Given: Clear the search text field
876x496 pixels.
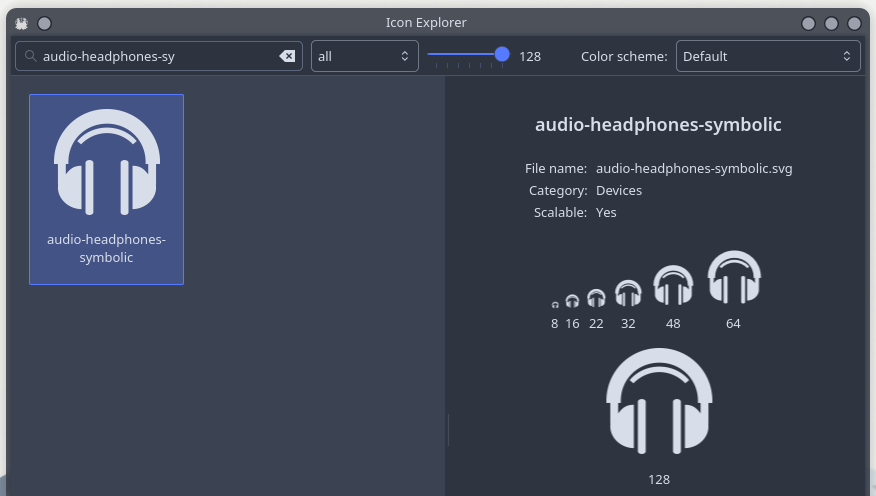Looking at the screenshot, I should [x=287, y=57].
